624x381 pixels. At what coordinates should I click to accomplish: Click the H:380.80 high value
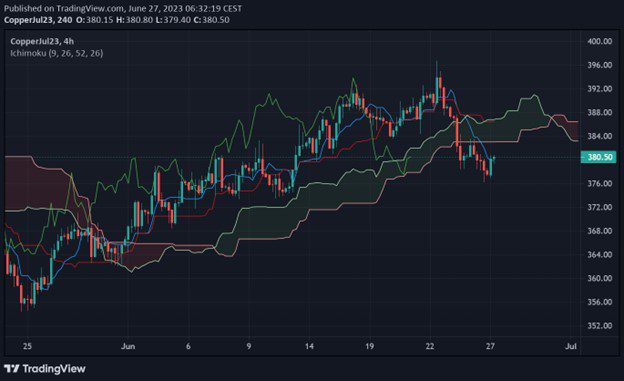pyautogui.click(x=135, y=20)
